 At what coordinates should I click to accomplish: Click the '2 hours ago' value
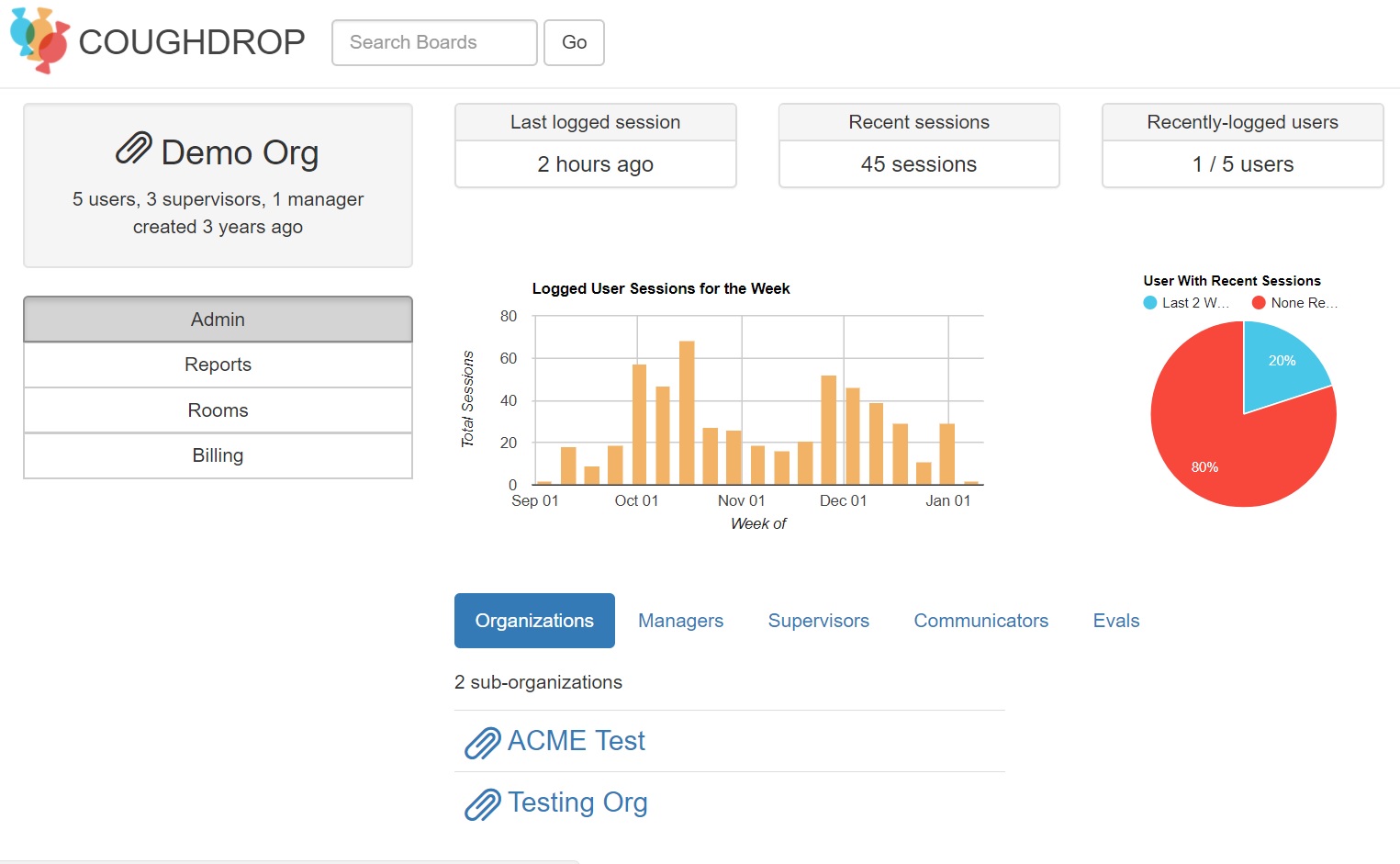point(595,164)
